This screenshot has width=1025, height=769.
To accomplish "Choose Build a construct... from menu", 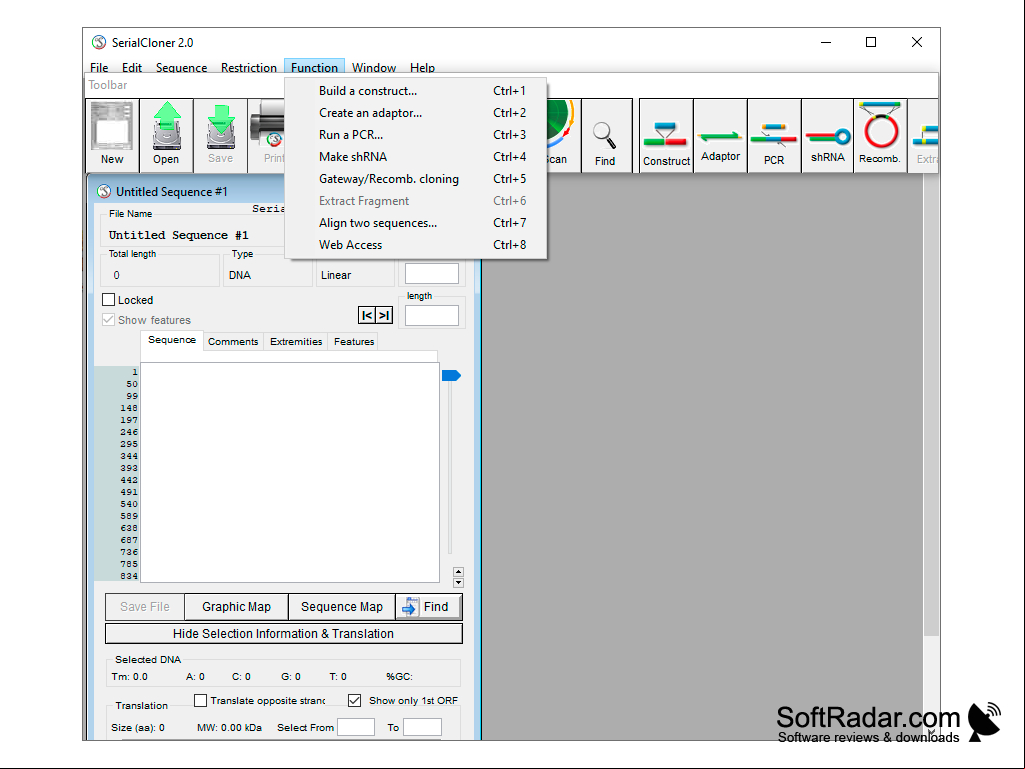I will [416, 91].
